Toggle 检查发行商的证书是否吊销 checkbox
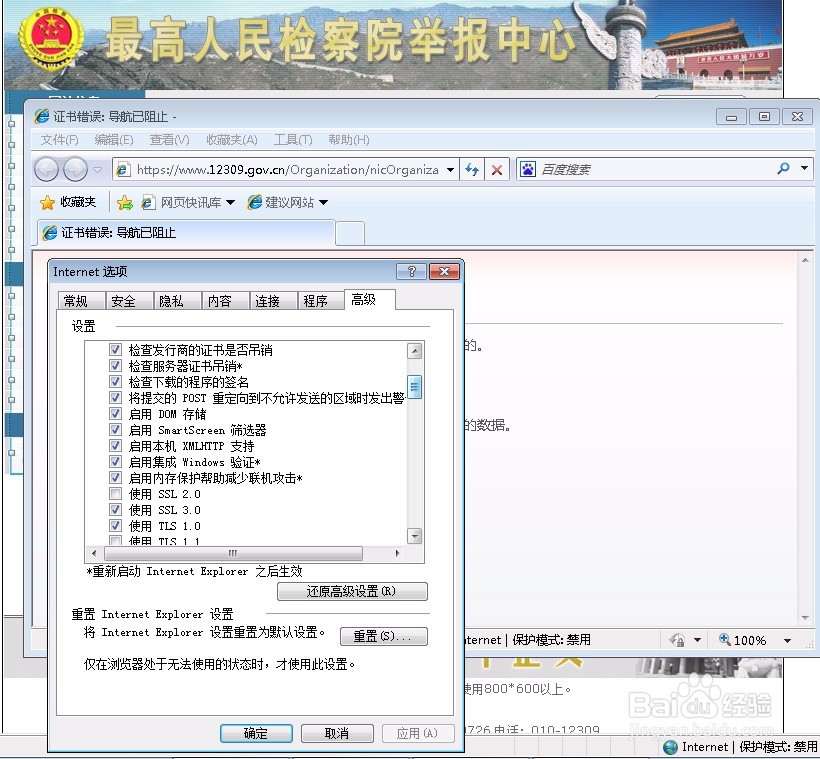 [116, 349]
